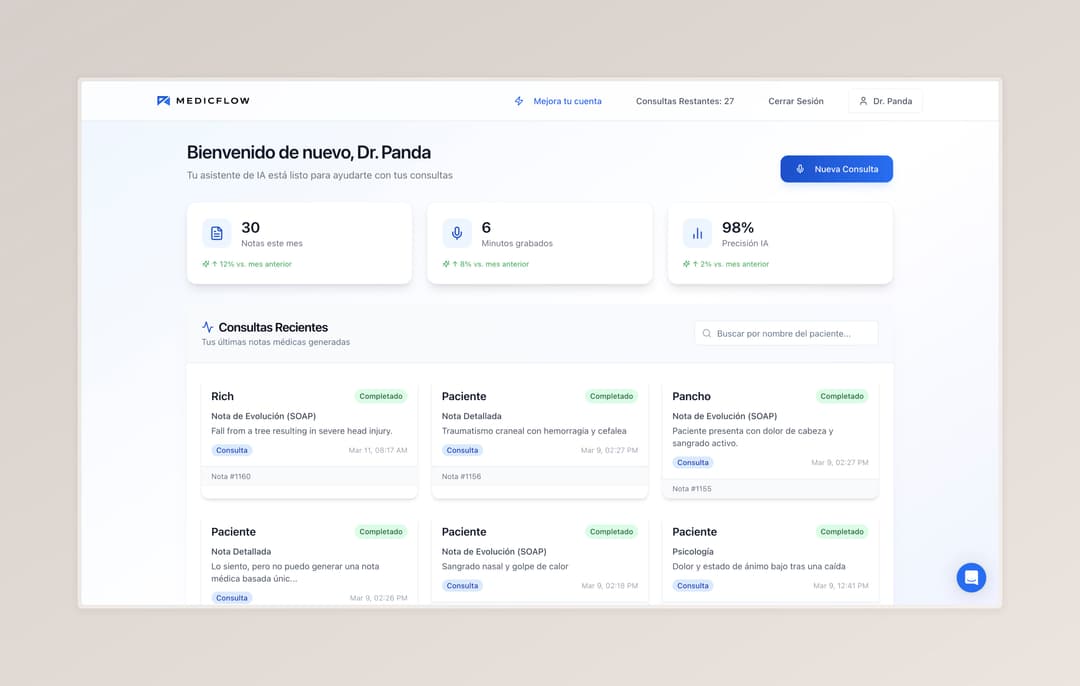Select Mejora tu cuenta link

[567, 101]
